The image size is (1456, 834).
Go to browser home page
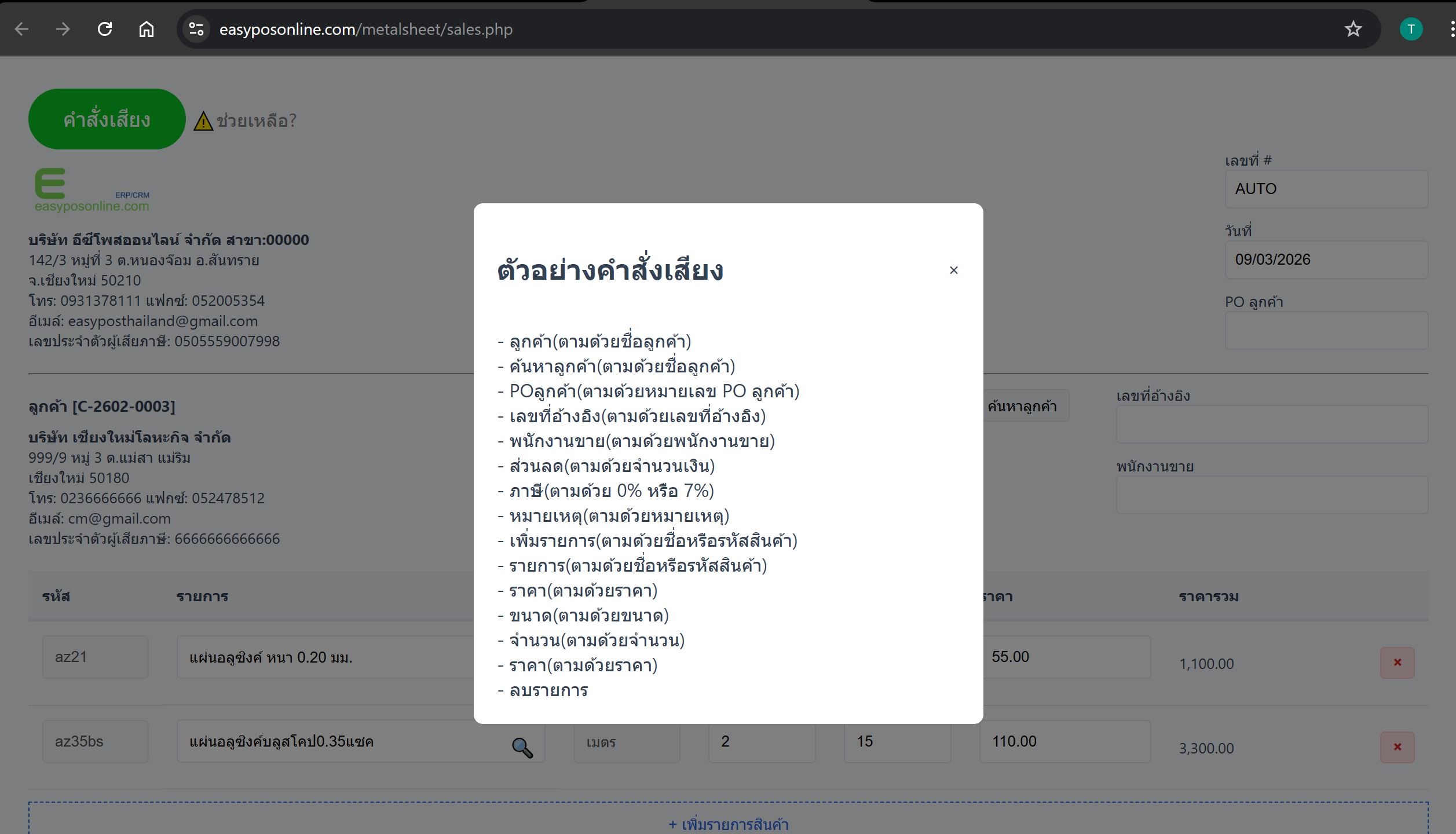coord(147,29)
